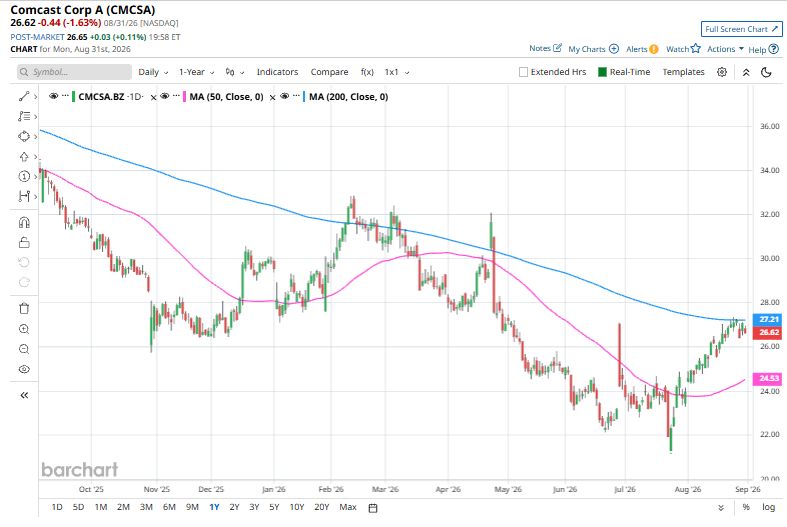This screenshot has width=787, height=527.
Task: Open the Actions dropdown menu
Action: [x=725, y=49]
